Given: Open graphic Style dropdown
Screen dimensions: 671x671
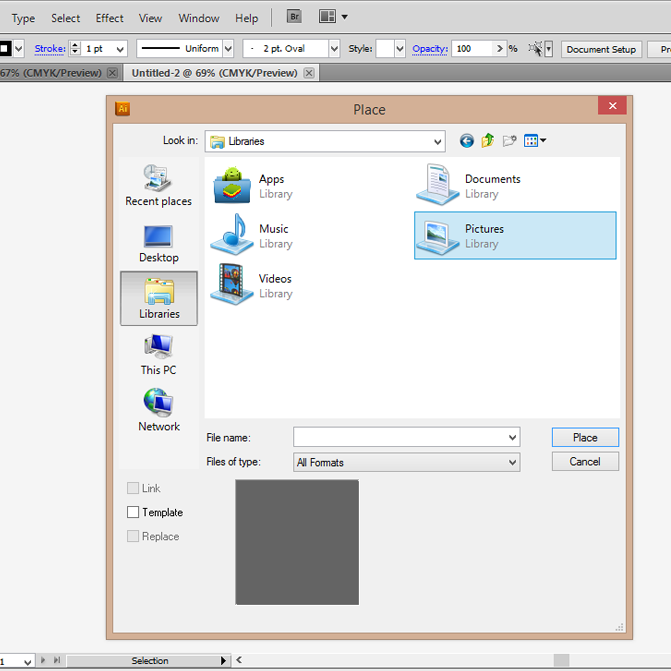Looking at the screenshot, I should click(400, 49).
